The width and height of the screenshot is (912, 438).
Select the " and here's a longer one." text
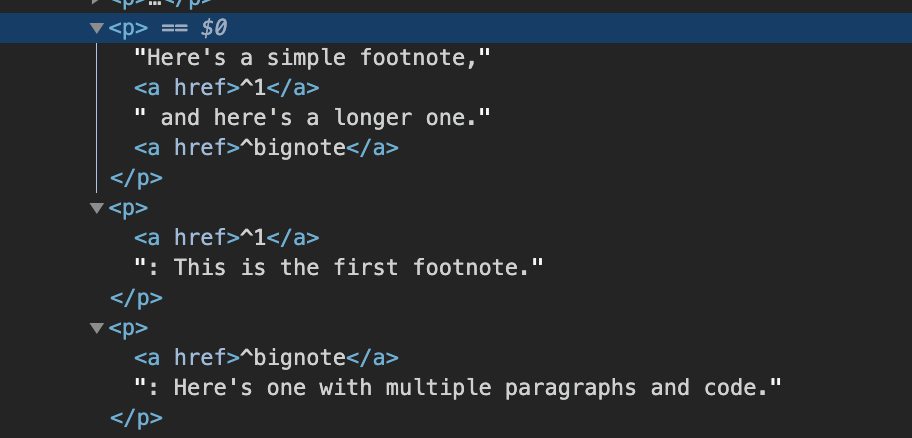313,118
